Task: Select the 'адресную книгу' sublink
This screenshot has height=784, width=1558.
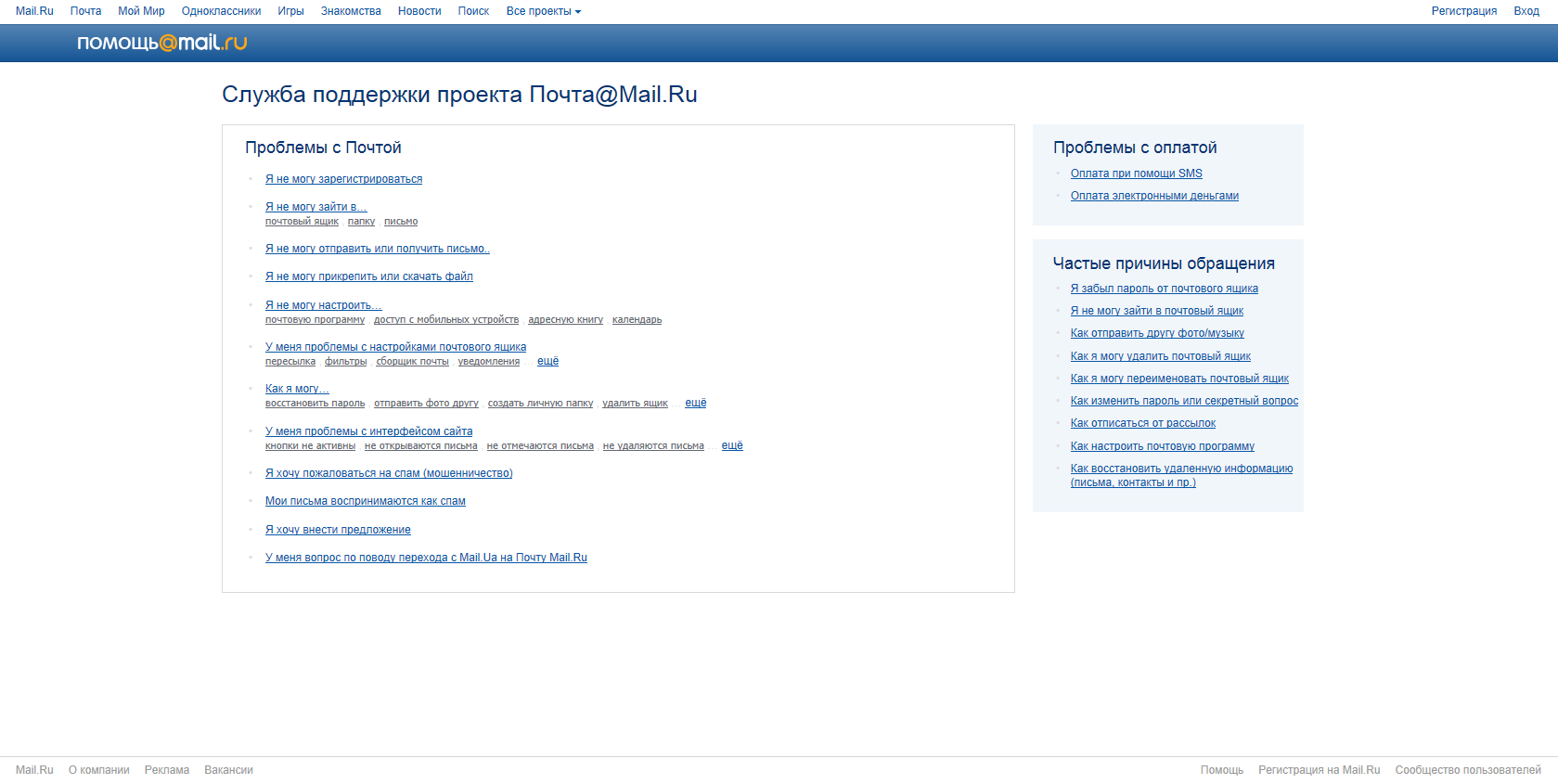Action: (x=565, y=320)
